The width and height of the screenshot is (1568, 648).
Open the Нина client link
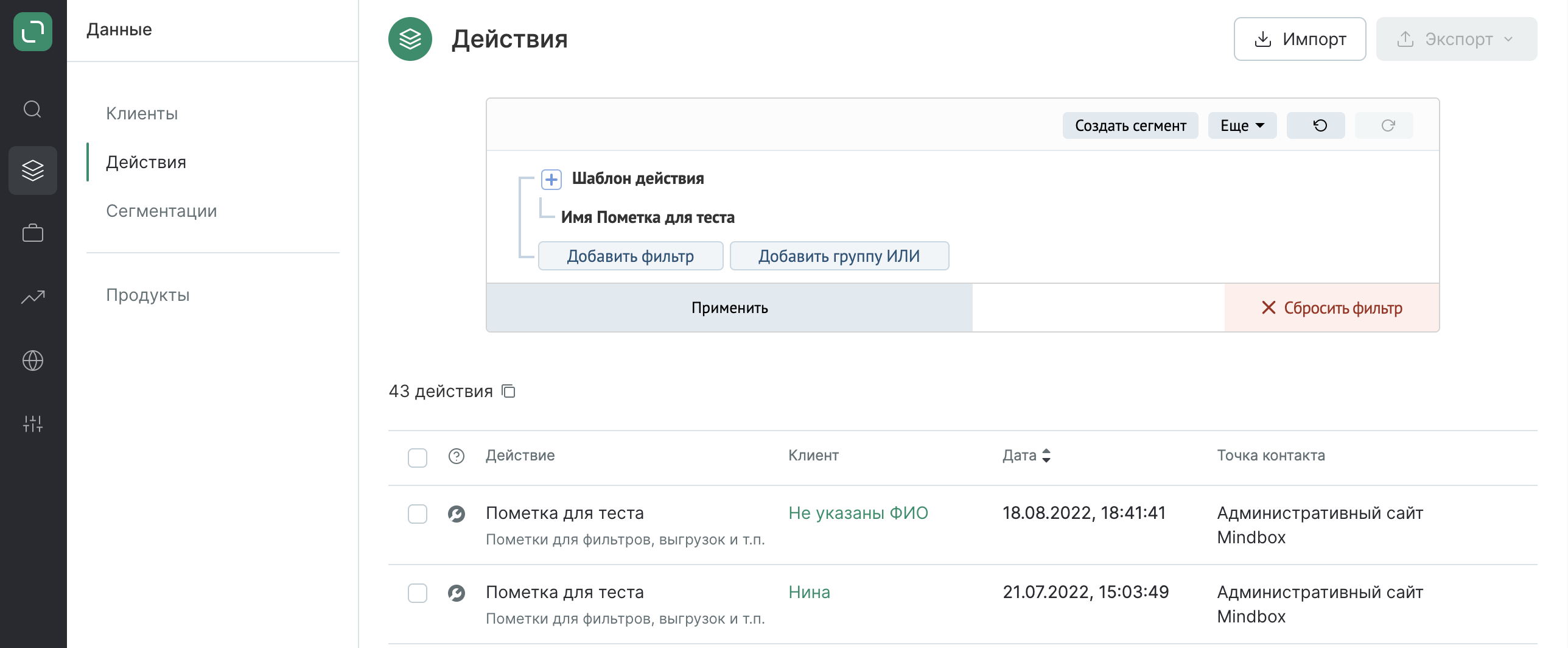pos(809,592)
